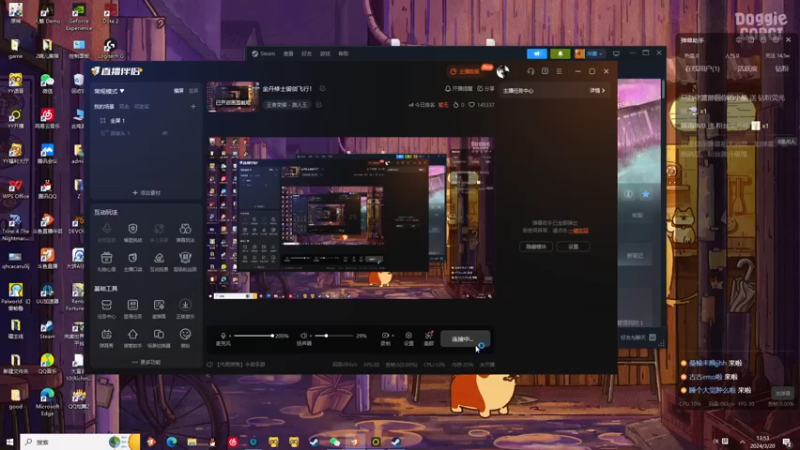Open the 帮助 menu in Steam window

[x=343, y=54]
